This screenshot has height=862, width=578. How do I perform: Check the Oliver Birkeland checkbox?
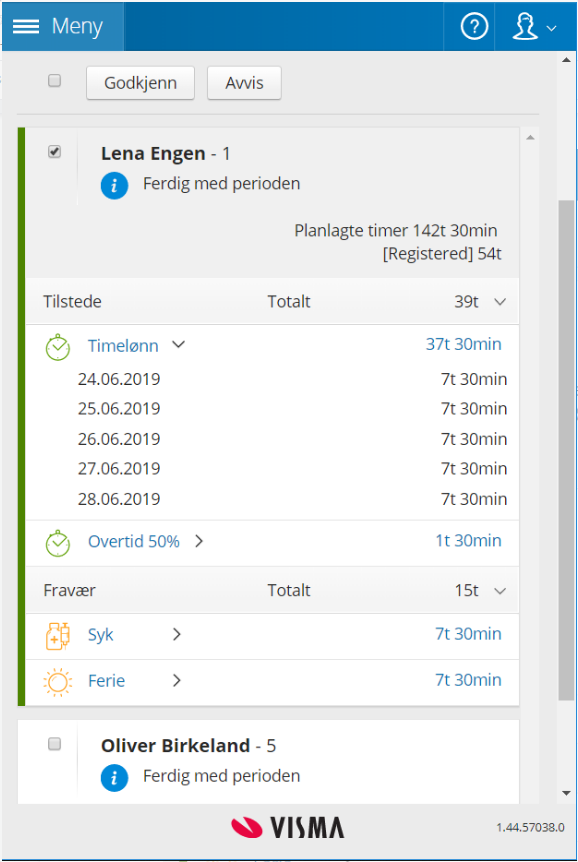[x=54, y=744]
